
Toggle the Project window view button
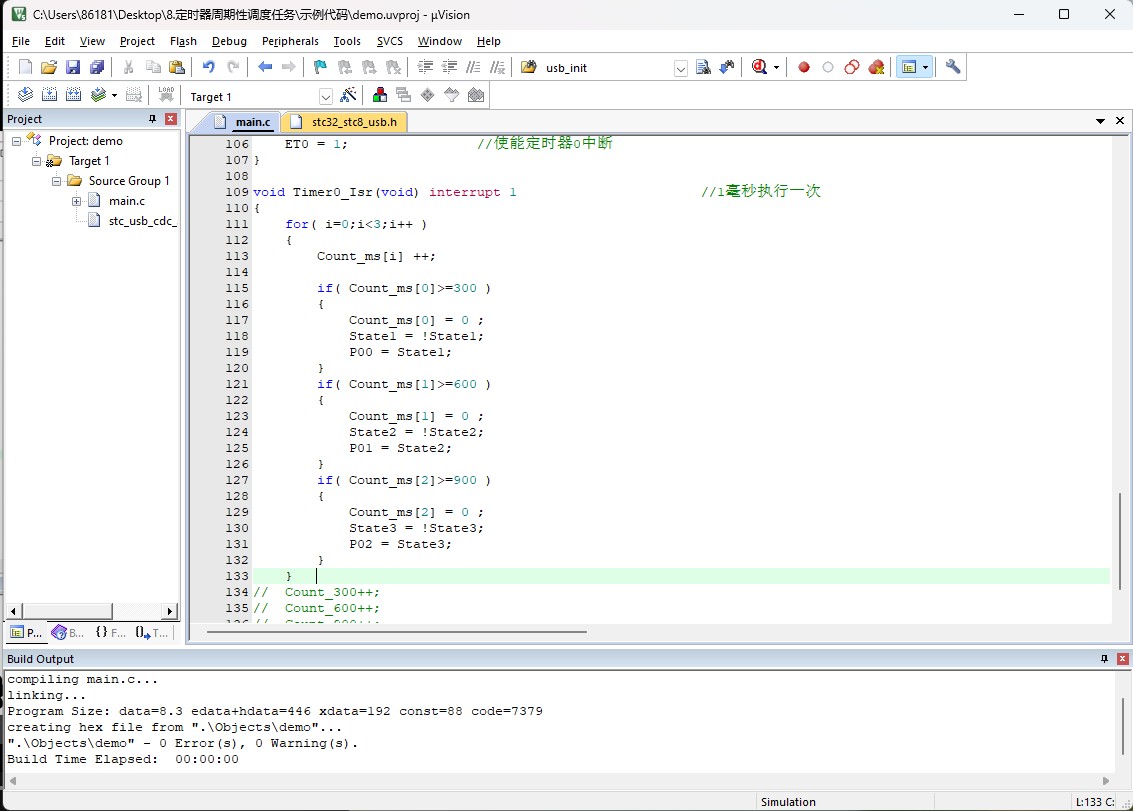pyautogui.click(x=909, y=67)
